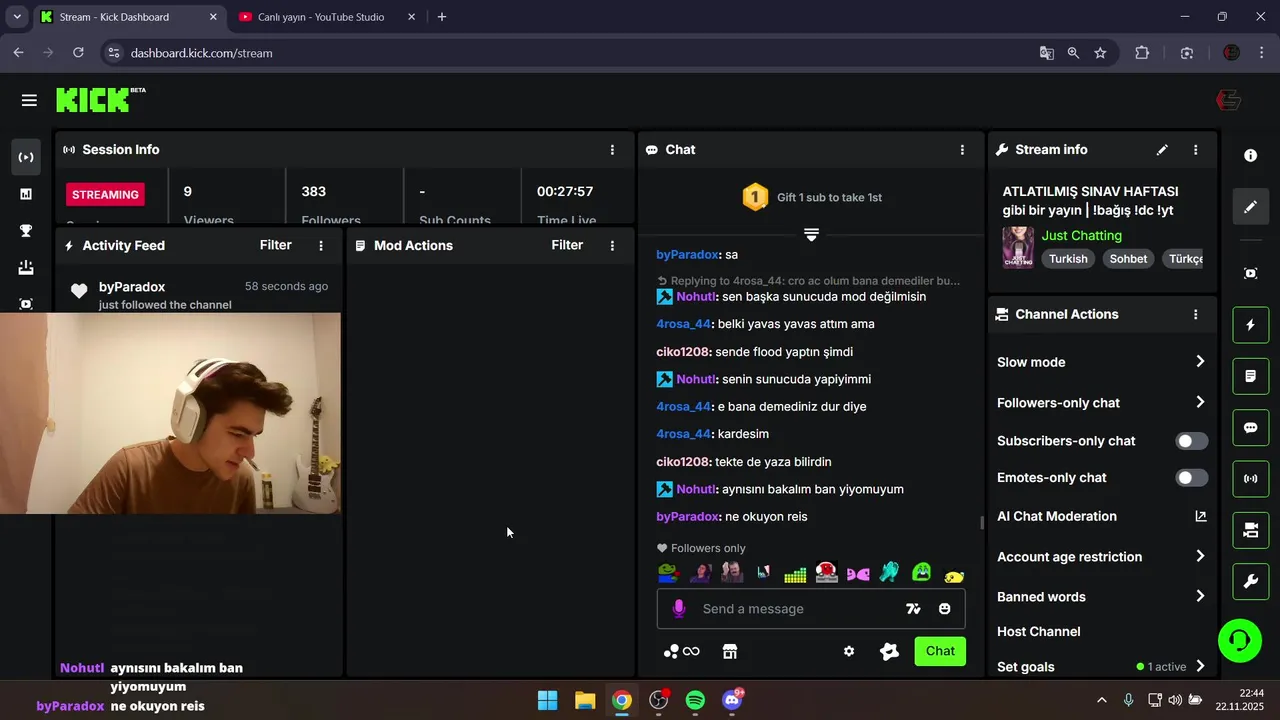Click the chat bubble widget in right rail
The width and height of the screenshot is (1280, 720).
click(1250, 427)
